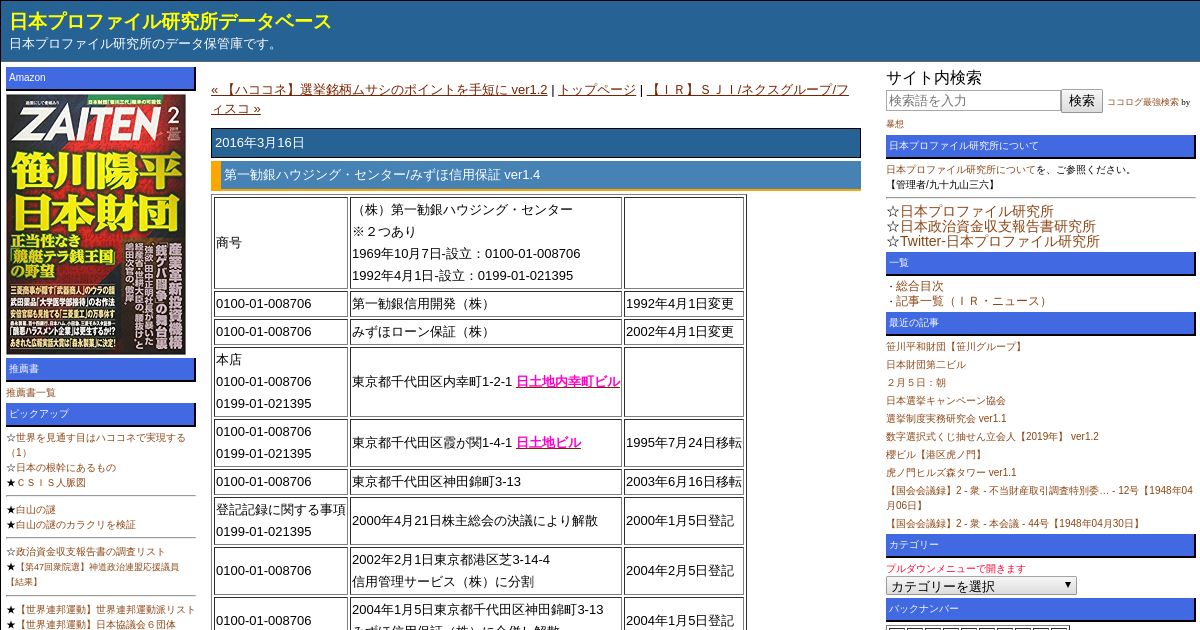Click the site title 日本プロファイル研究所データベース

(170, 21)
